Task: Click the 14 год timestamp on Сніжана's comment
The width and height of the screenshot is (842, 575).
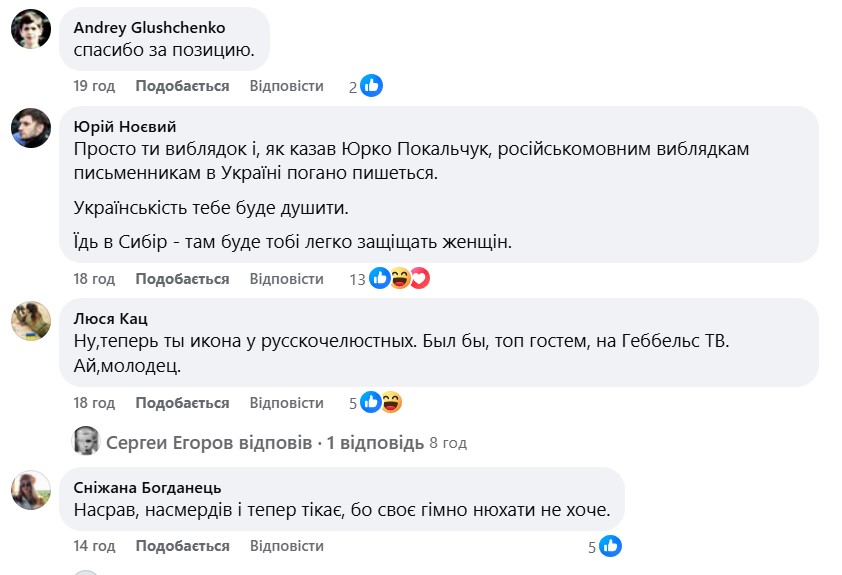Action: (94, 546)
